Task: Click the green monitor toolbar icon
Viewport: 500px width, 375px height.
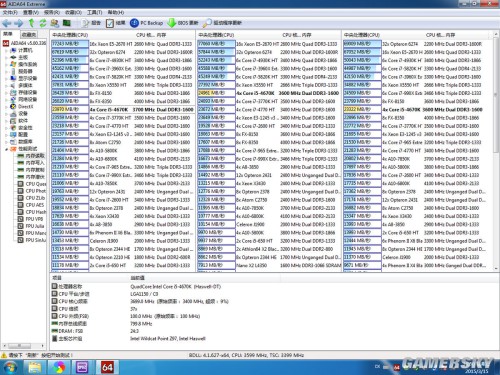Action: [67, 23]
